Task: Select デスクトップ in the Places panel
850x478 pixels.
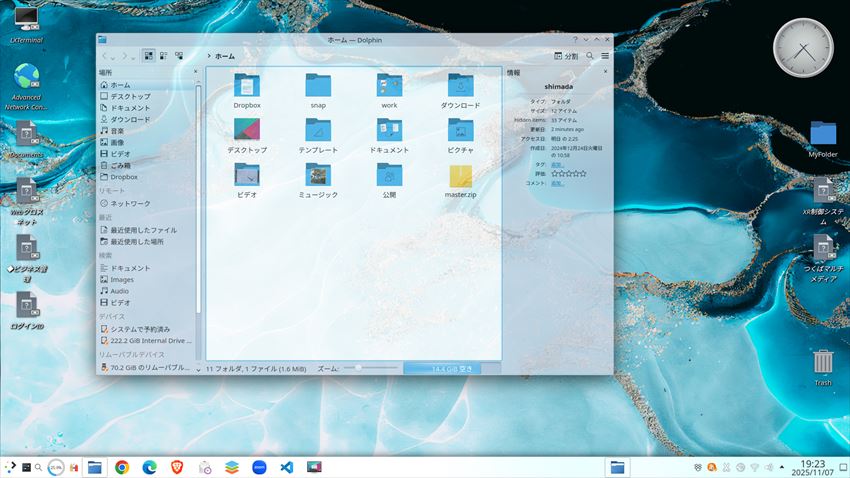Action: [146, 96]
